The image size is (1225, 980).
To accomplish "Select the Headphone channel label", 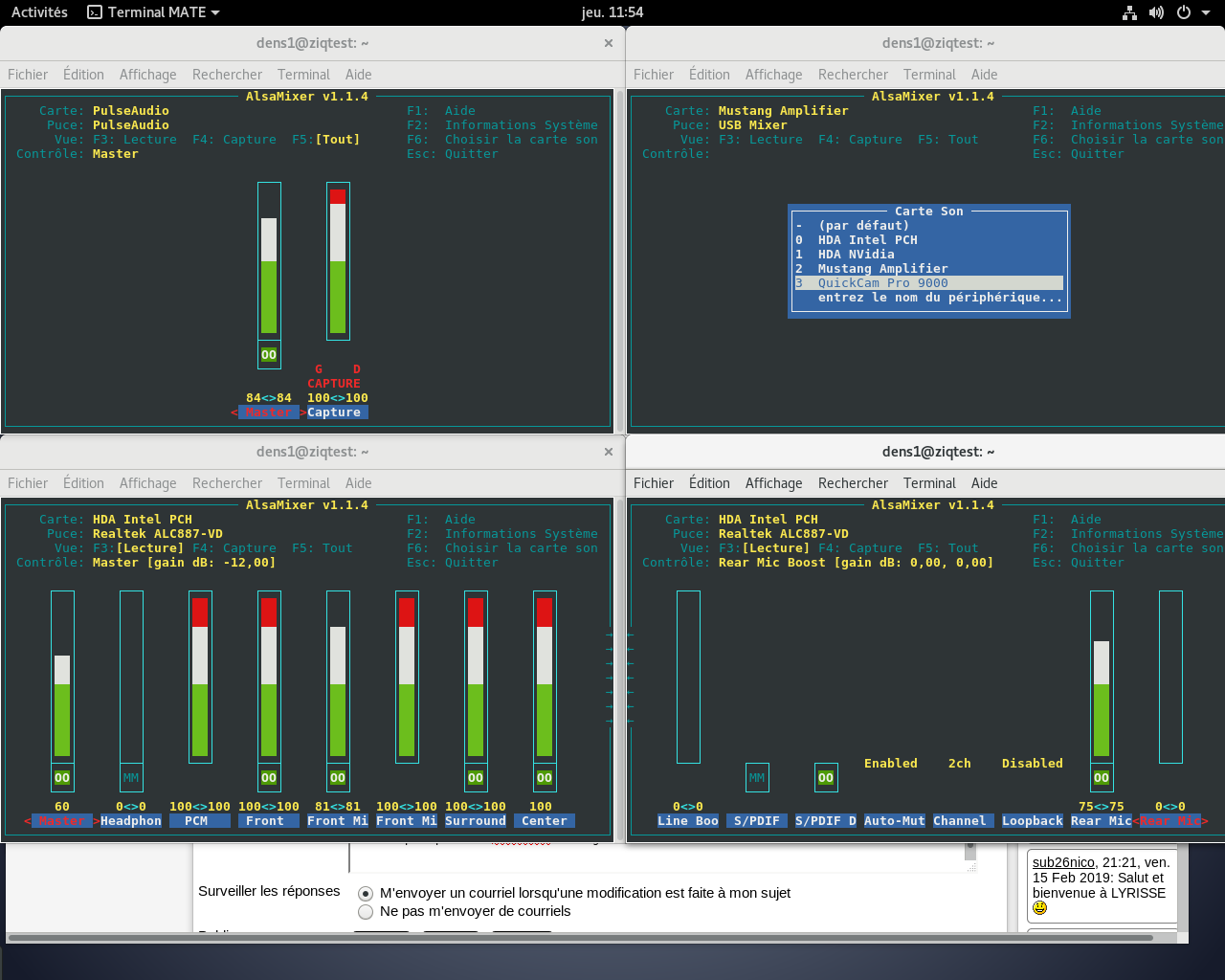I will 131,821.
